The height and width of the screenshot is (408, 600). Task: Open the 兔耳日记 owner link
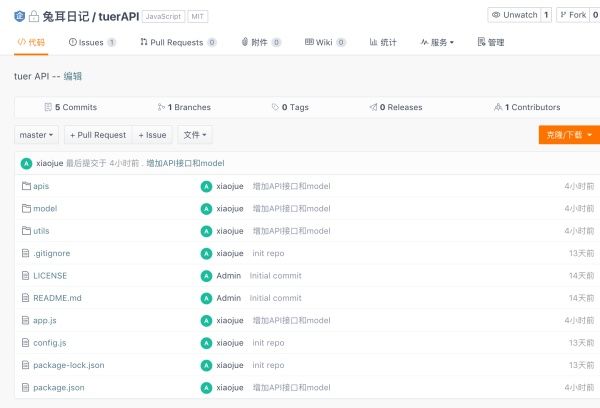(x=65, y=16)
